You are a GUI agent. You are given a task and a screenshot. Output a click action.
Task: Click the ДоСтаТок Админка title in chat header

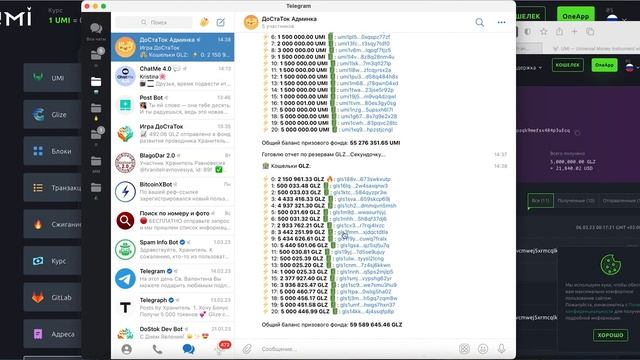coord(289,19)
